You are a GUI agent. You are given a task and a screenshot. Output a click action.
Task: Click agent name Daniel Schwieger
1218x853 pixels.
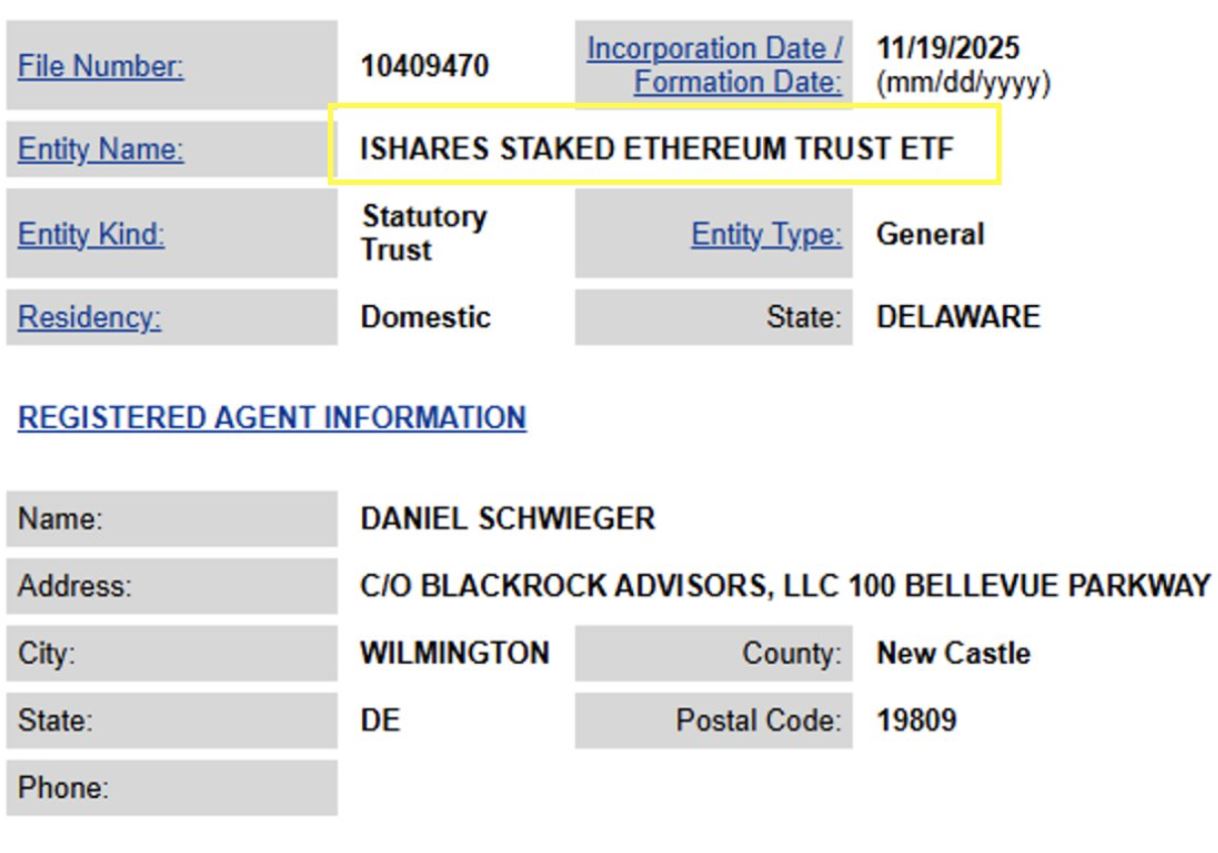(x=508, y=519)
